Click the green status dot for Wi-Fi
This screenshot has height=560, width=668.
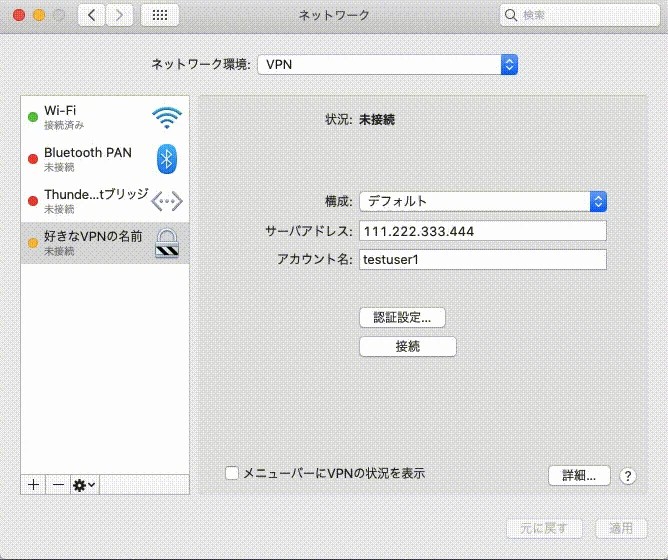[33, 117]
